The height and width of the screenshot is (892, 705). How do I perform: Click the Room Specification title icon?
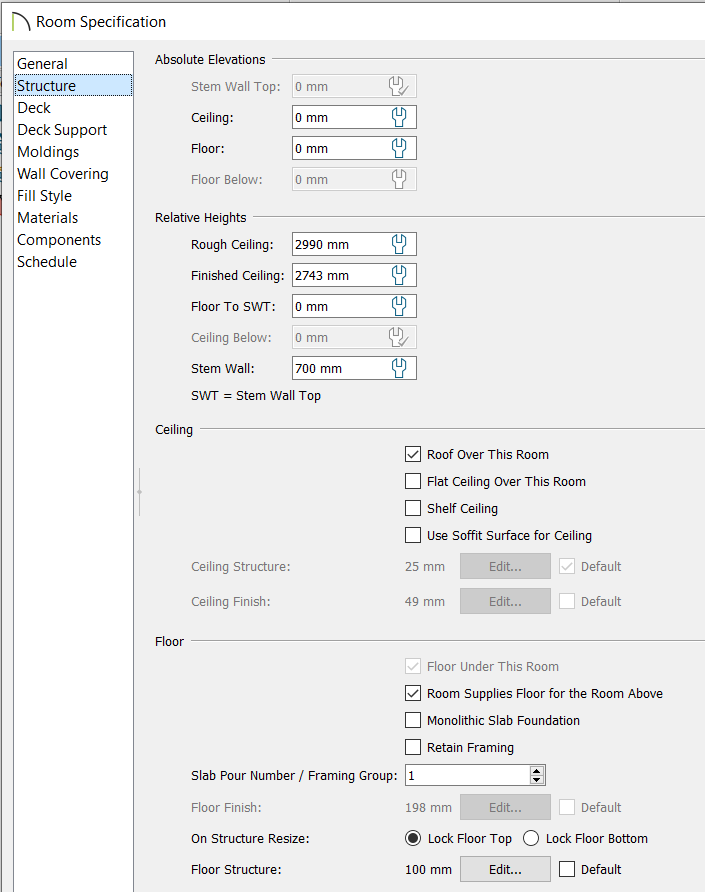point(20,22)
